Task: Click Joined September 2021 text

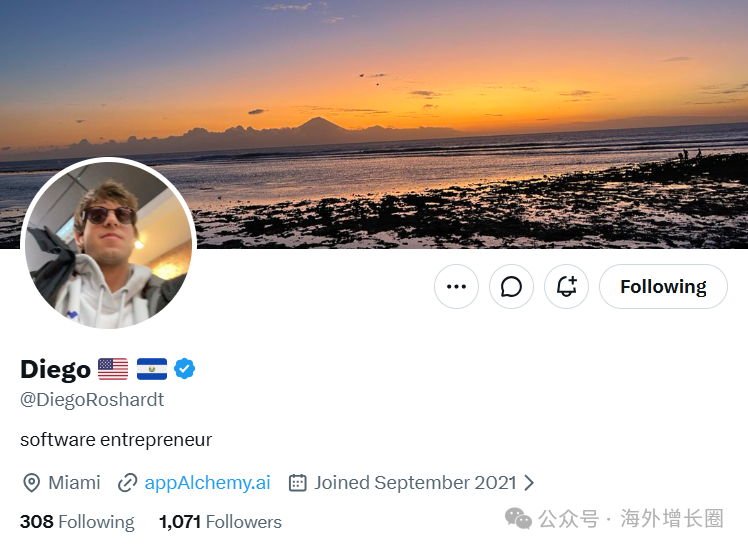Action: pos(415,483)
